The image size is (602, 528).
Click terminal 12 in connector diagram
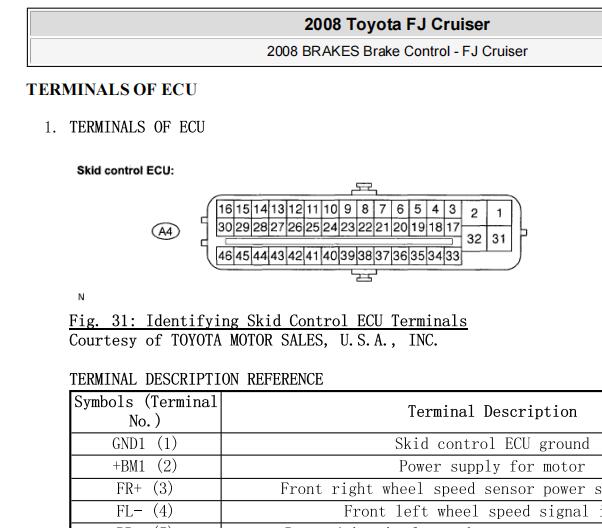click(x=295, y=209)
